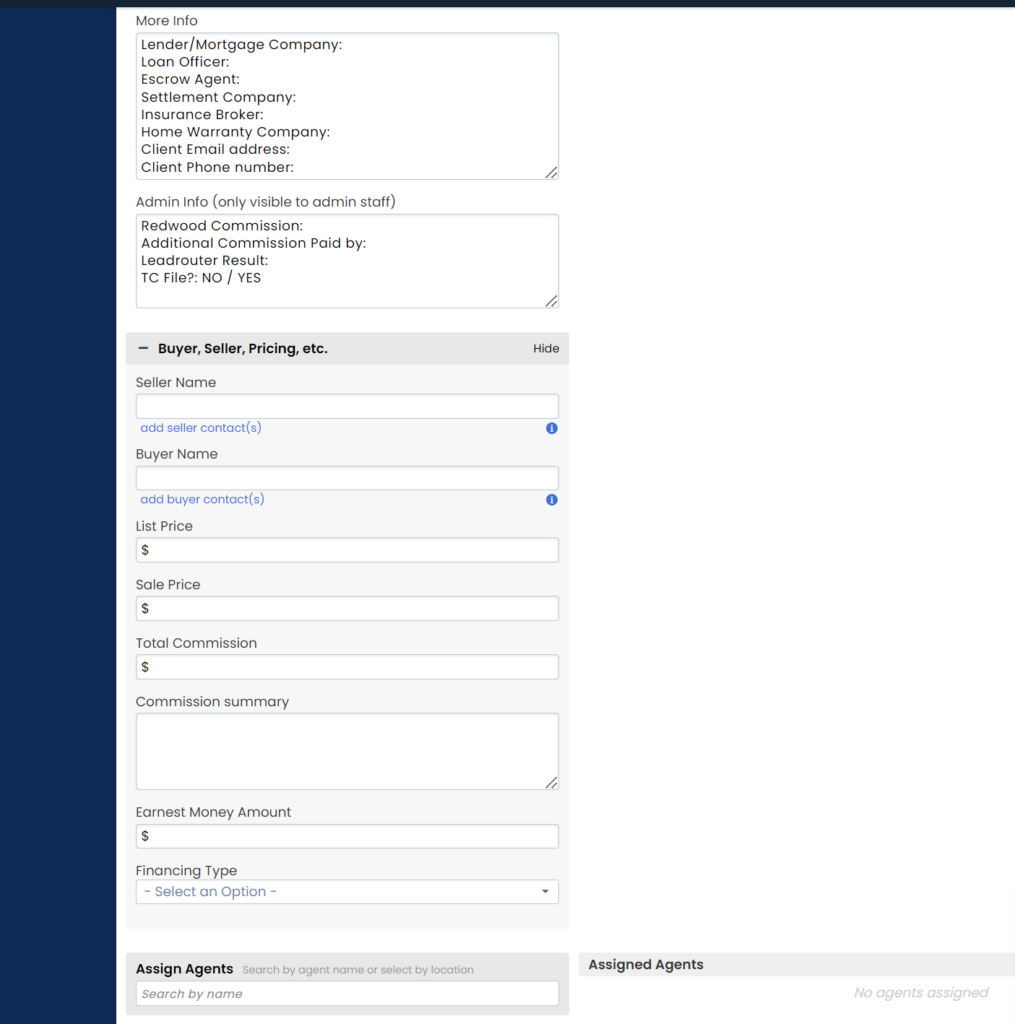Image resolution: width=1015 pixels, height=1024 pixels.
Task: Click 'No agents assigned' text
Action: point(921,993)
